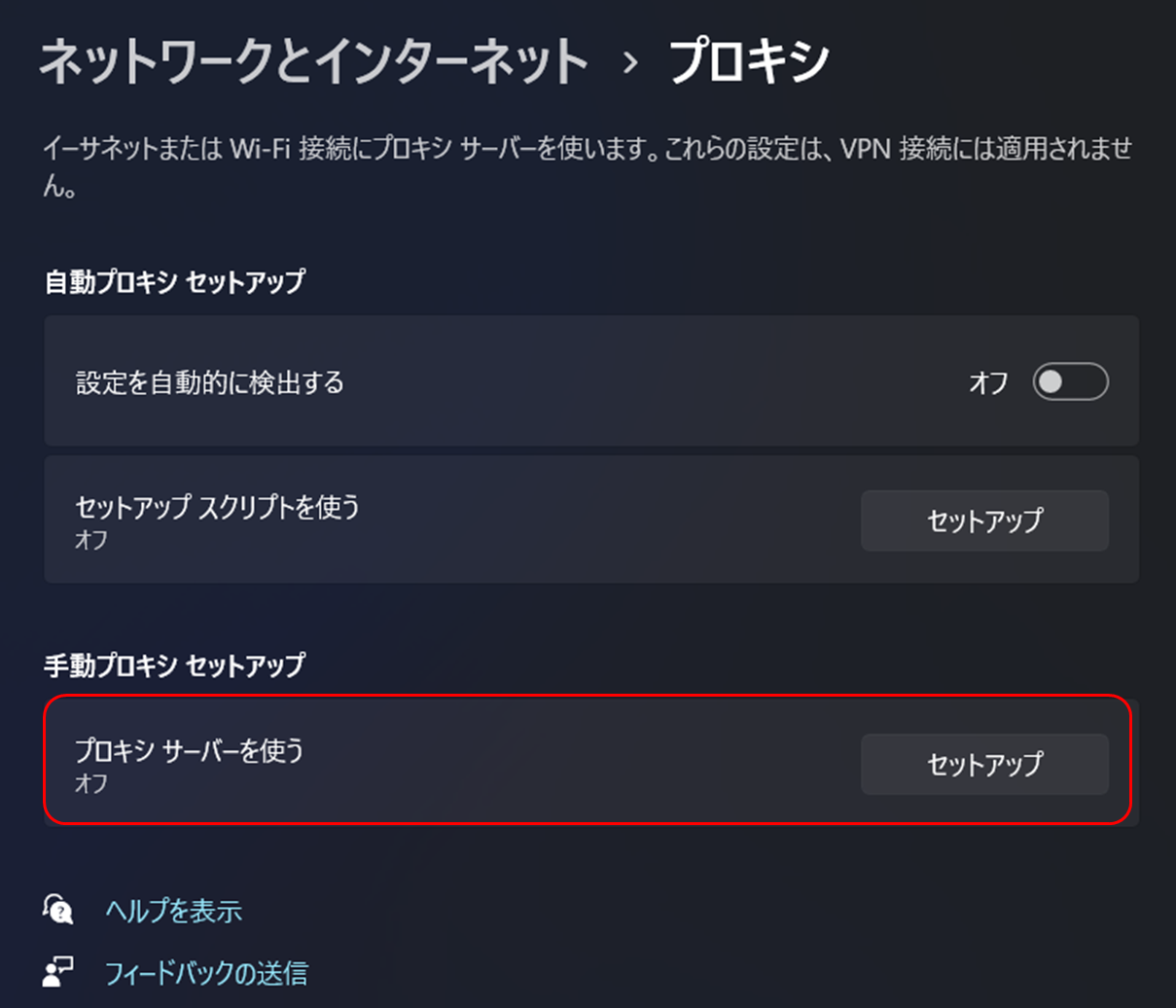
Task: Open セットアップ for セットアップ スクリプトを使う
Action: 984,521
